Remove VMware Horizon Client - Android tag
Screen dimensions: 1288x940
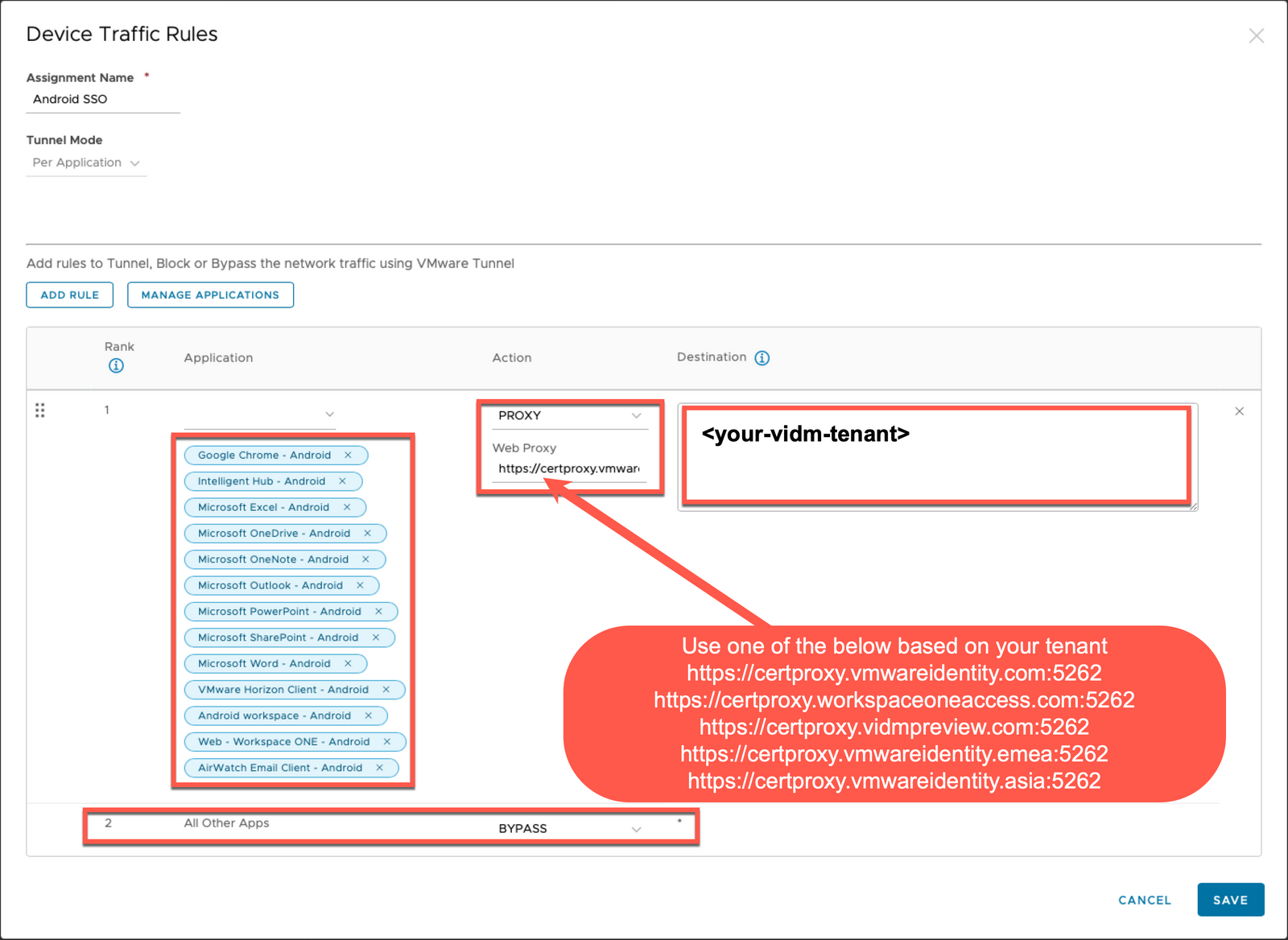tap(386, 690)
